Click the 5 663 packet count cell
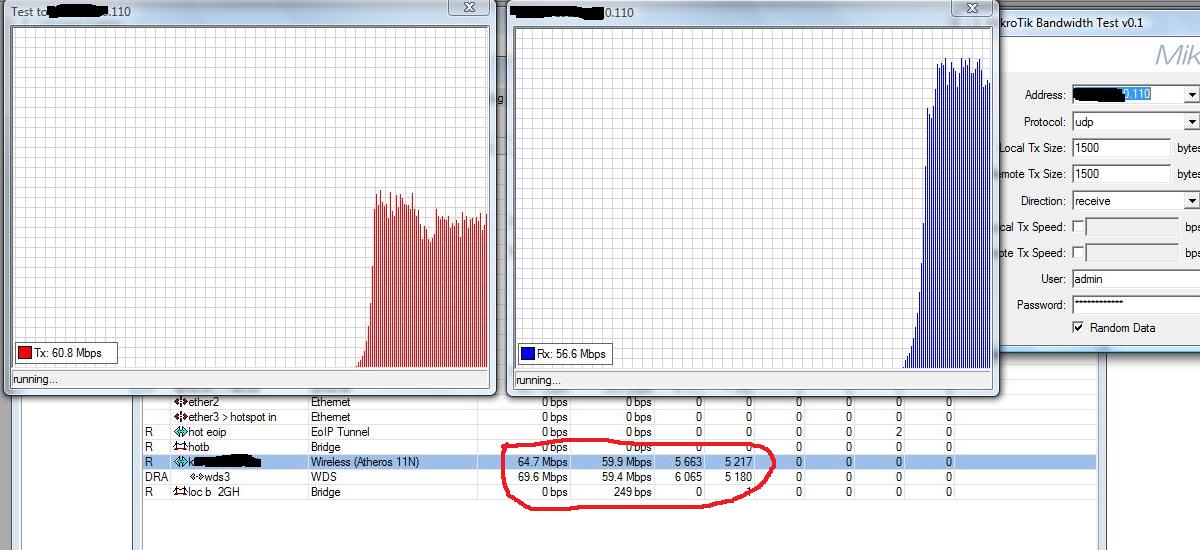The width and height of the screenshot is (1200, 550). point(688,462)
